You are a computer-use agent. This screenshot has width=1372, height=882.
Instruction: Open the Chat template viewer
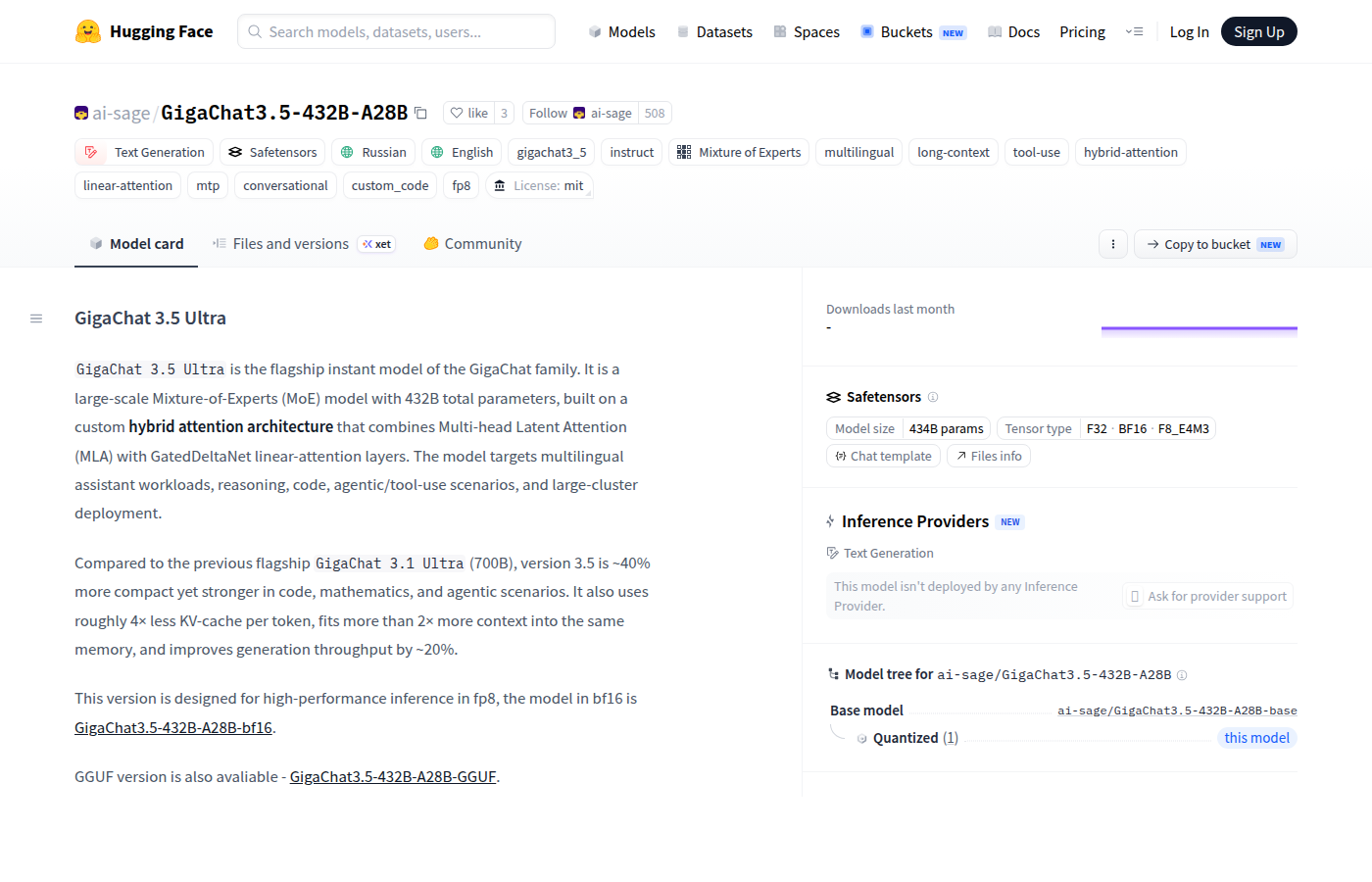click(883, 456)
